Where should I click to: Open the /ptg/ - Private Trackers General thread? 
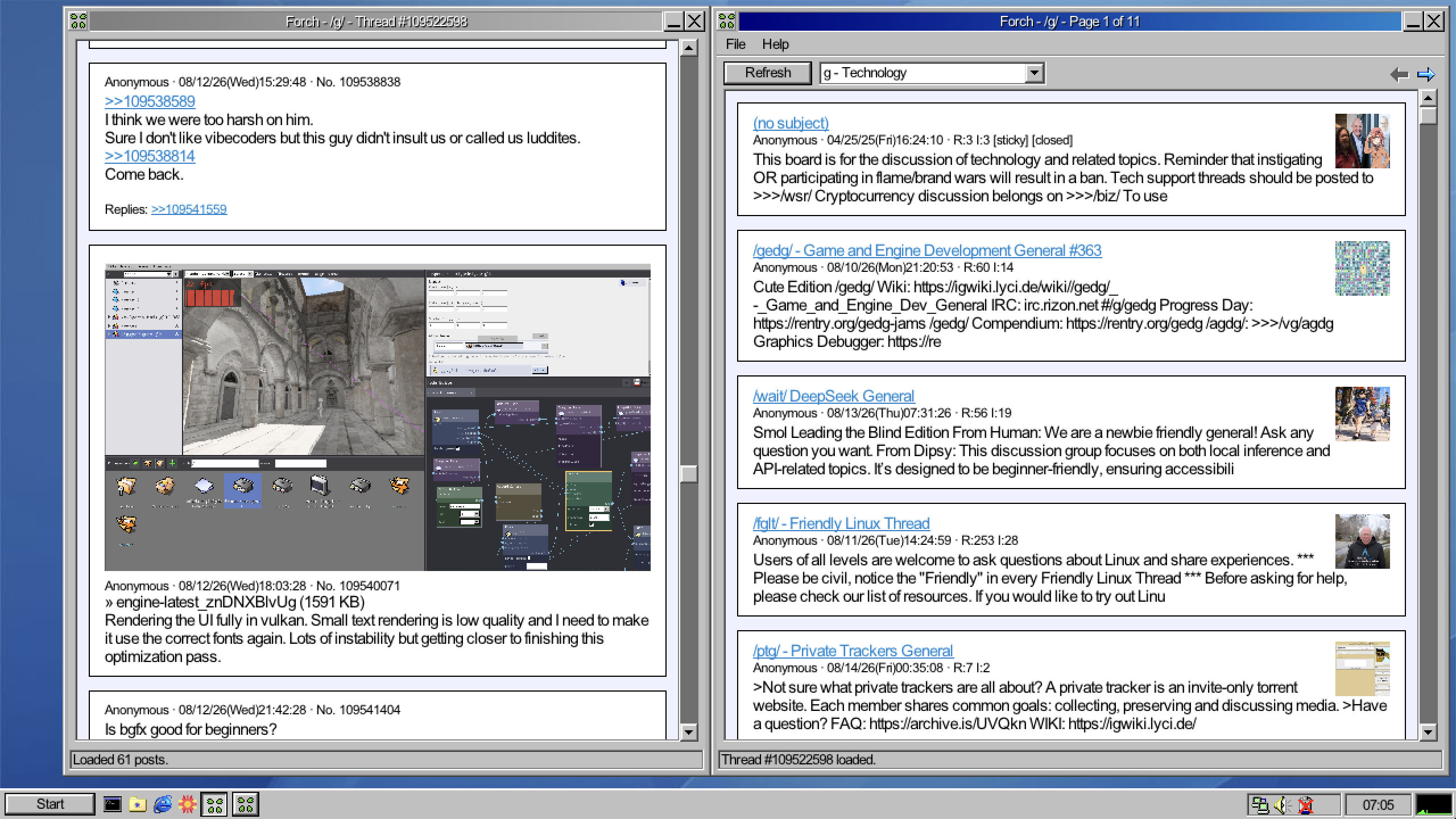pos(853,651)
